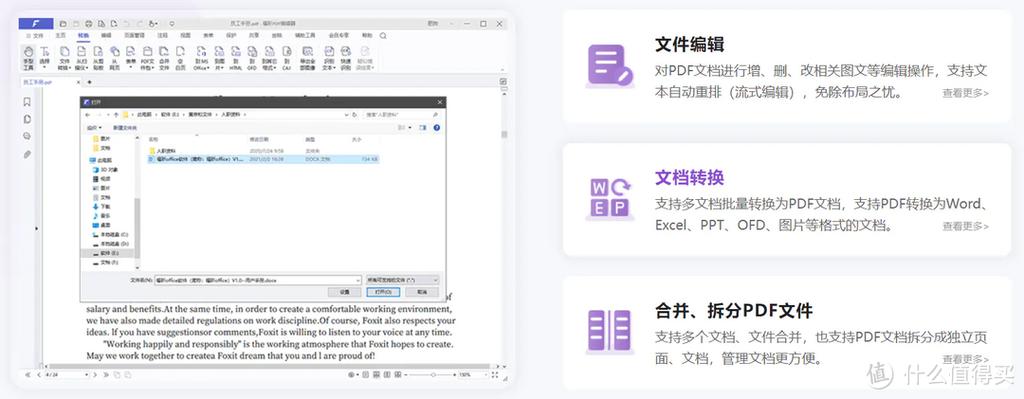Screen dimensions: 1024x399
Task: Go to previous page in status bar
Action: (39, 375)
